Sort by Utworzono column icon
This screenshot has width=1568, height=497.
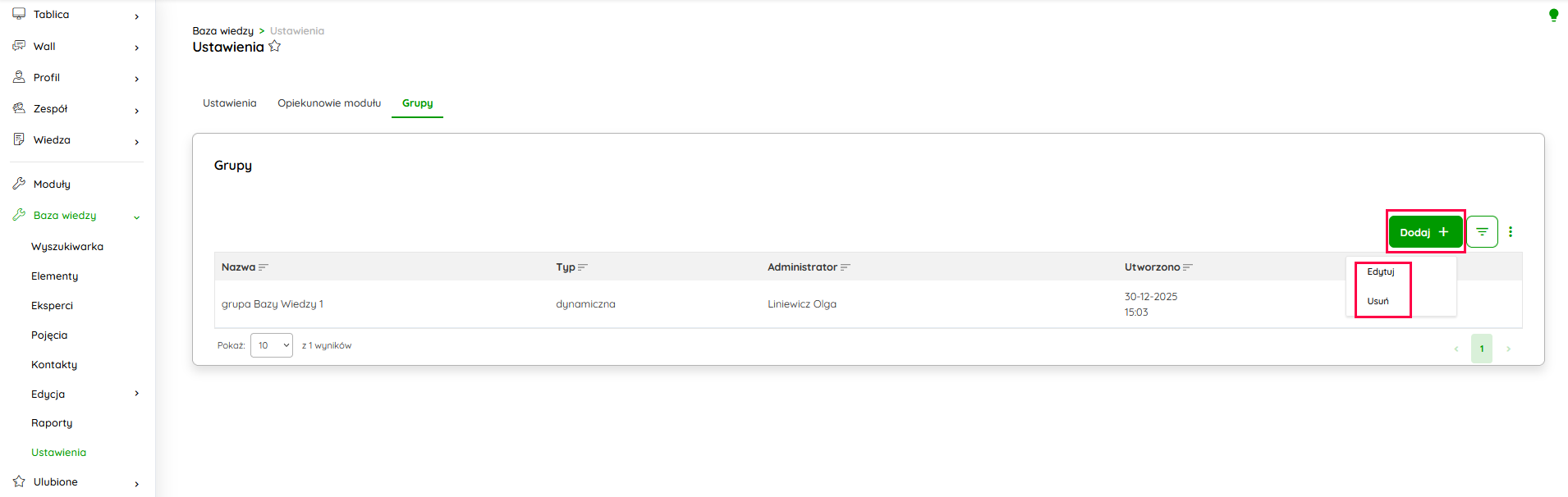(1188, 267)
